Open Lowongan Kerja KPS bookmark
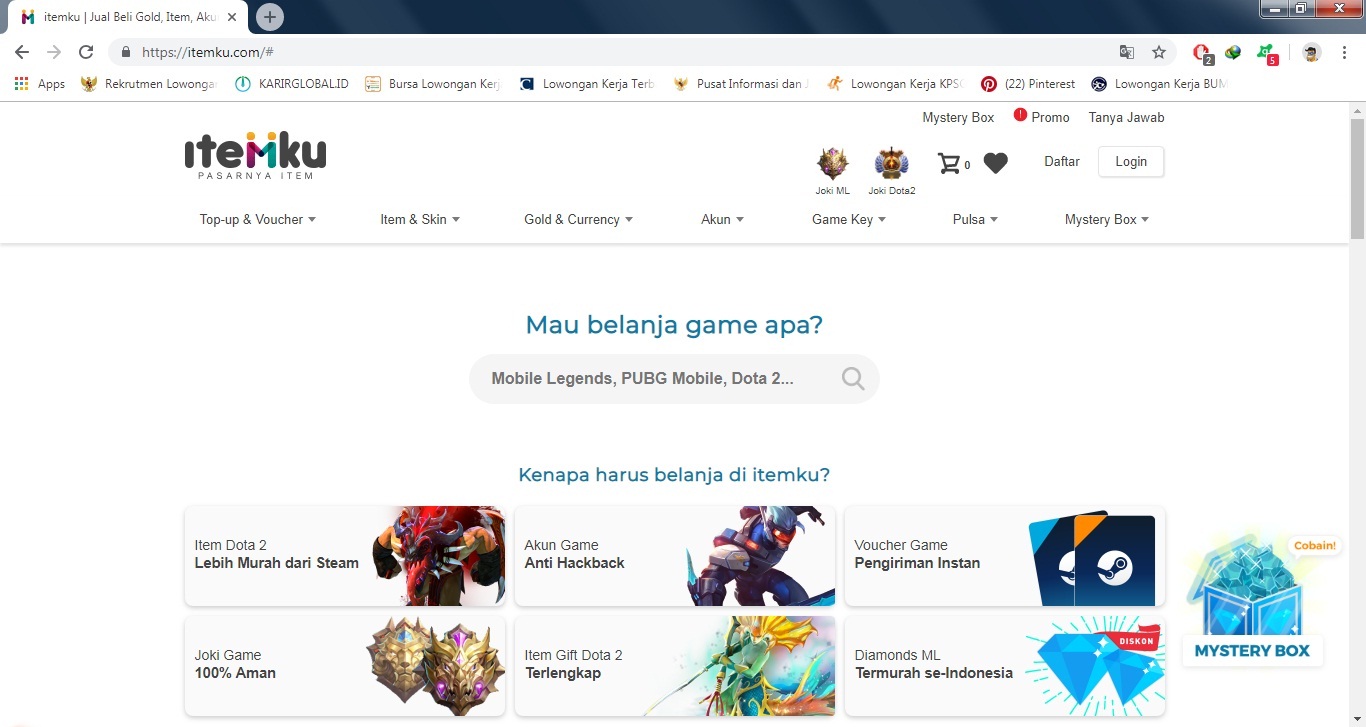The width and height of the screenshot is (1366, 727). [896, 84]
